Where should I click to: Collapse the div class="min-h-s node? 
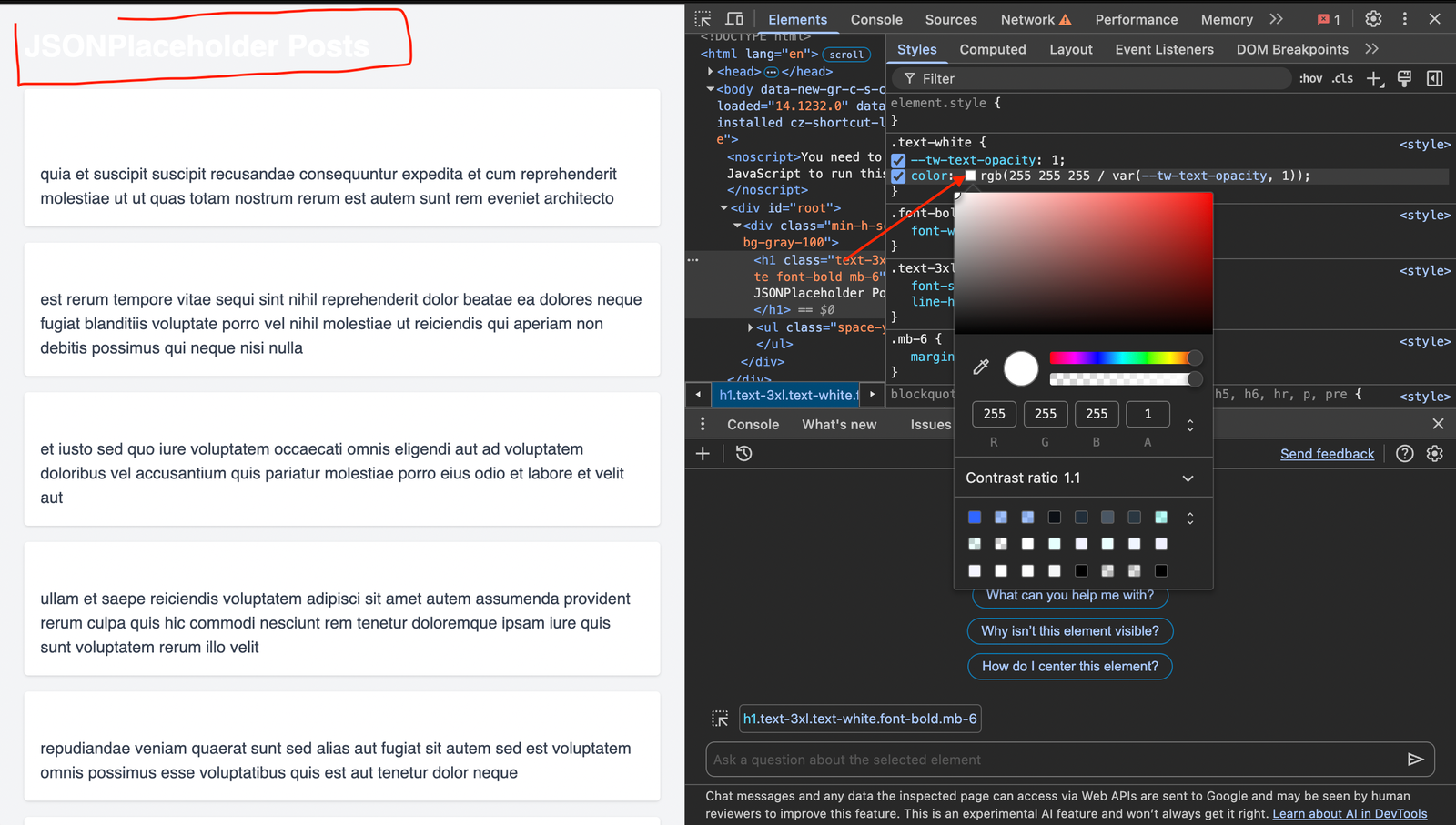(x=737, y=226)
